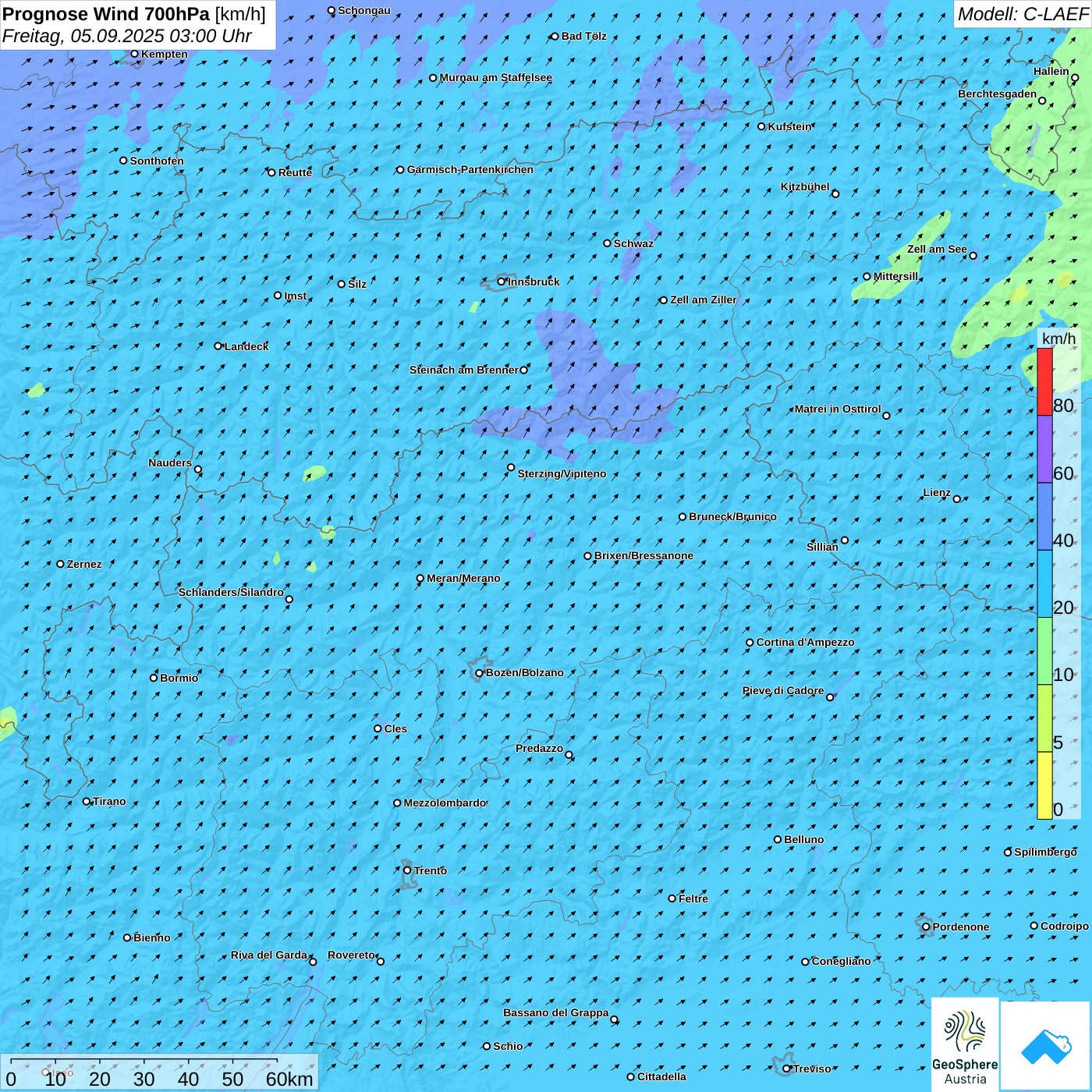Click the Riva del Garda label

[269, 955]
